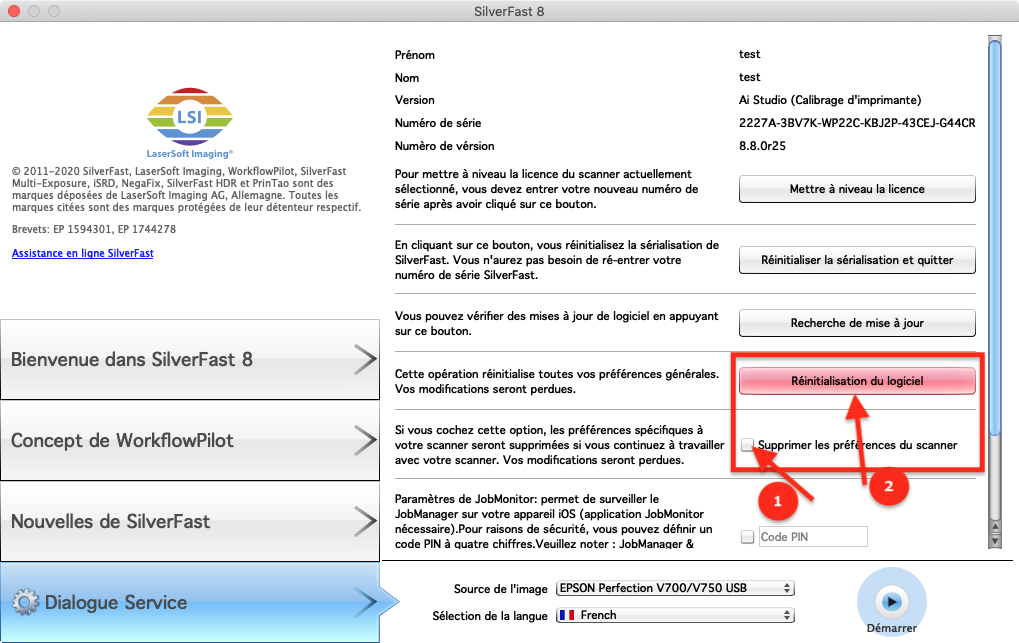This screenshot has height=643, width=1019.
Task: Click the red Réinitialisation du logiciel button
Action: tap(857, 381)
